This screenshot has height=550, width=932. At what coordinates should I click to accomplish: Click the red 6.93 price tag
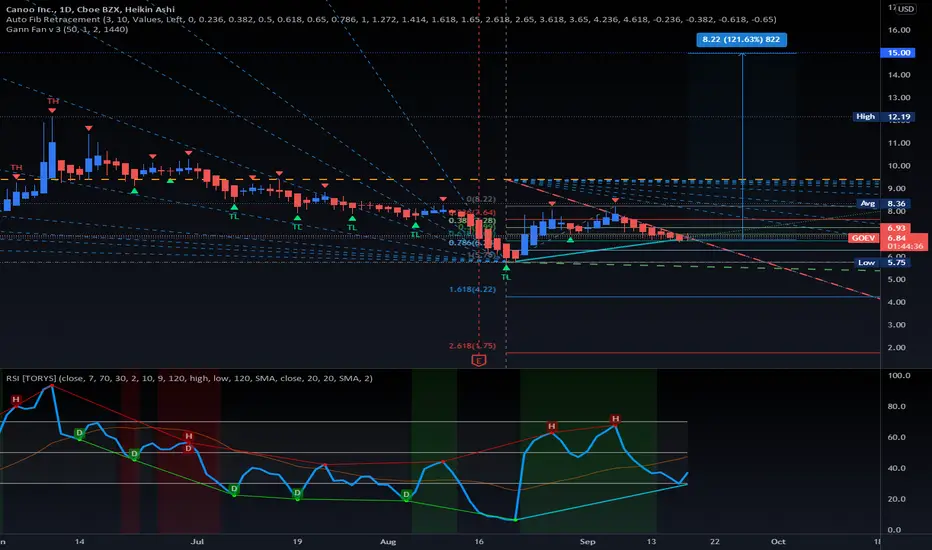(896, 228)
